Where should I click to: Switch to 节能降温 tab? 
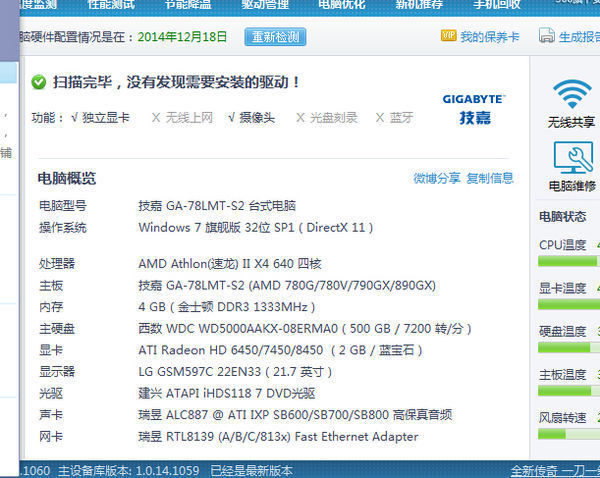coord(188,5)
